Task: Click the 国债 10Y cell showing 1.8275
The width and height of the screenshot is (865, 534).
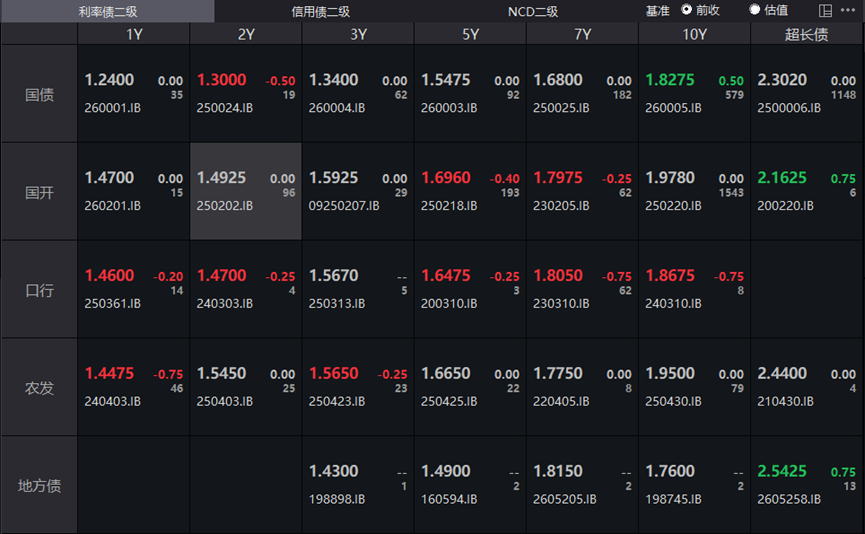Action: [694, 93]
